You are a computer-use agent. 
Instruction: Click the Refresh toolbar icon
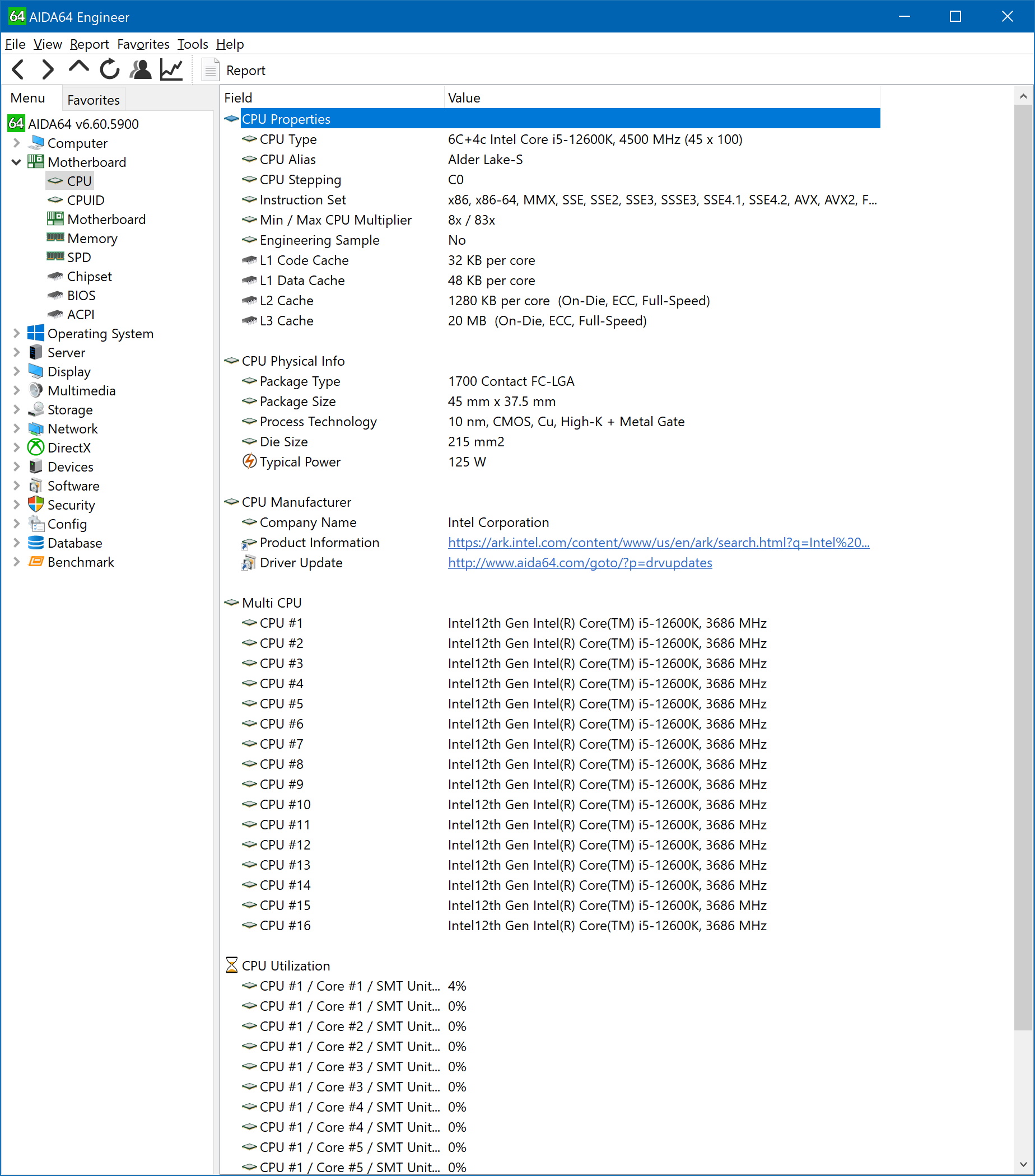pos(109,69)
